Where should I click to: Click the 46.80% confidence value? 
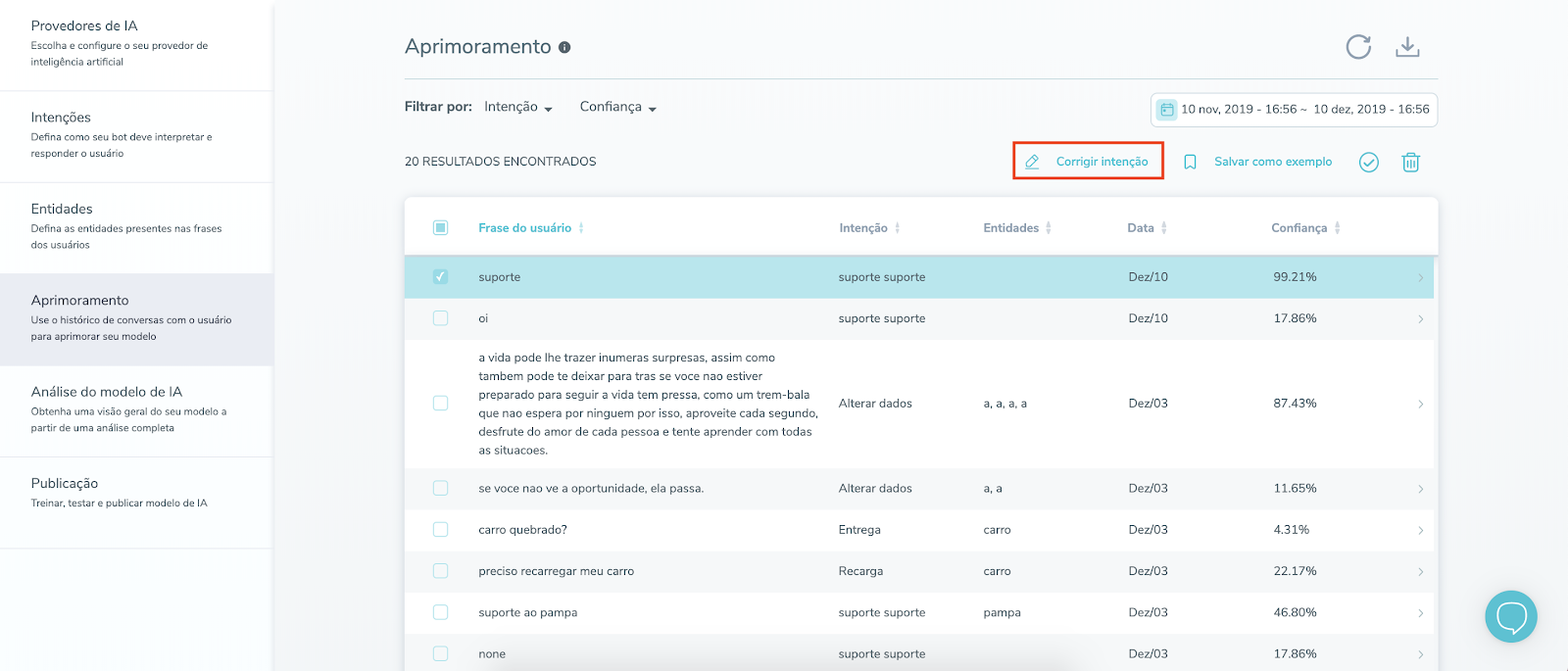1295,612
